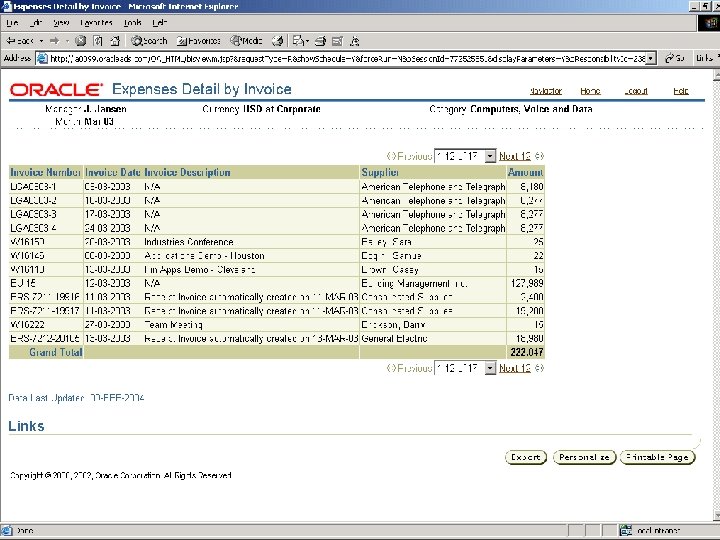
Task: Open the Help menu in the menu bar
Action: [x=159, y=22]
